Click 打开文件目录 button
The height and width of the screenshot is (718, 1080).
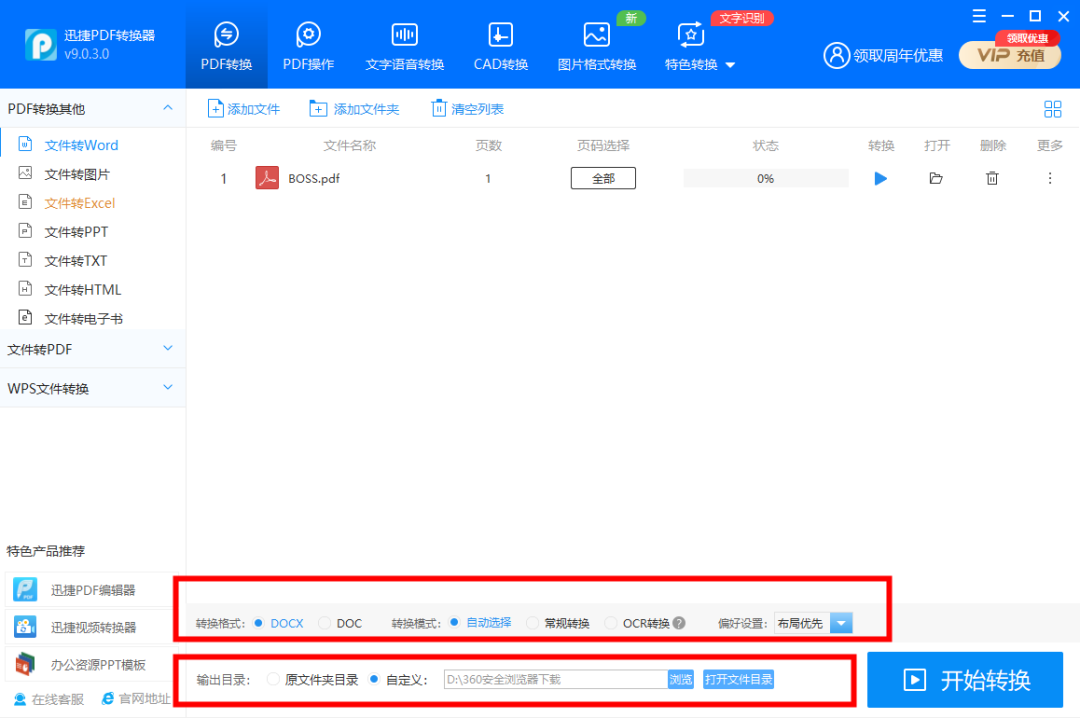click(738, 679)
